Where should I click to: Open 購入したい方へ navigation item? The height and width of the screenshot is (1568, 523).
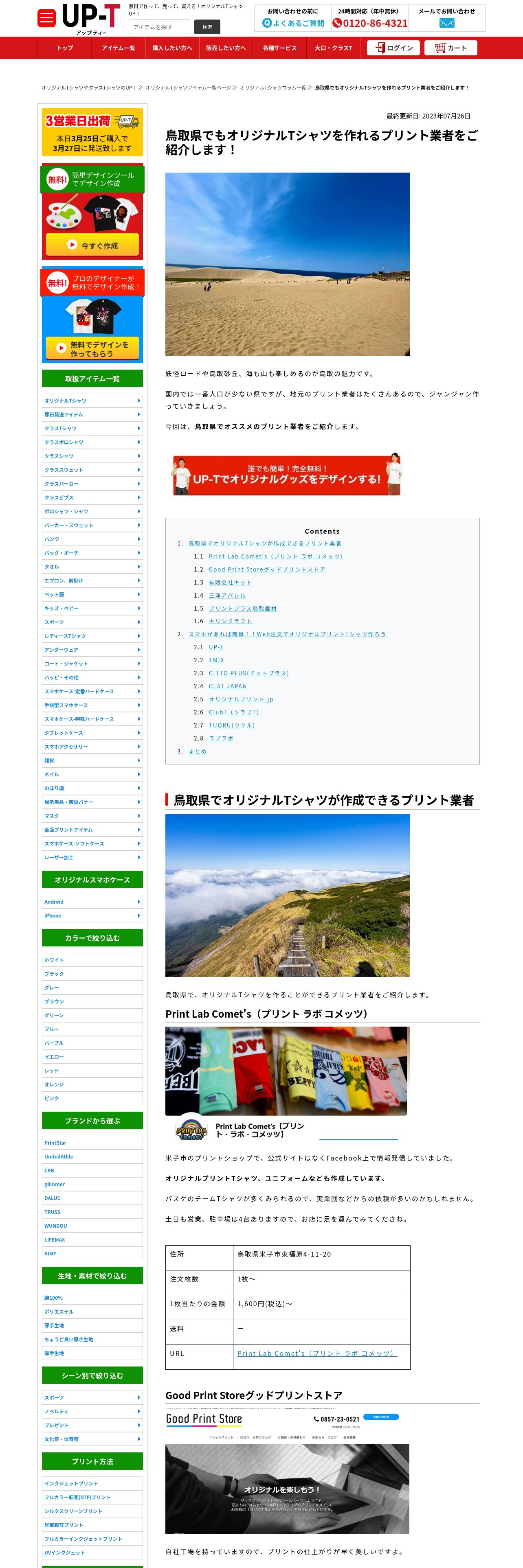click(x=172, y=48)
